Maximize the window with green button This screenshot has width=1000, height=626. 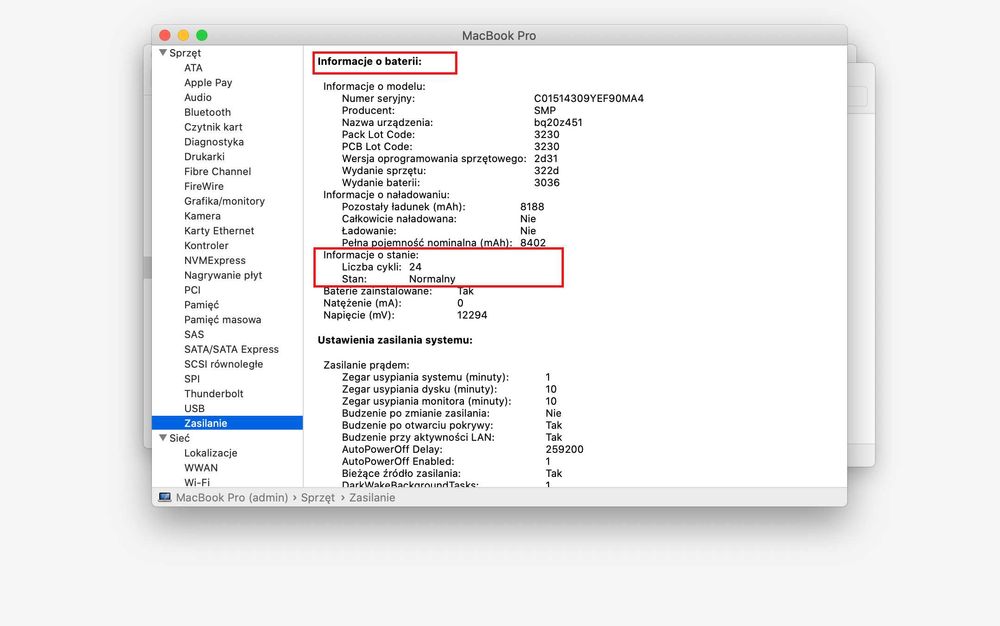pos(202,35)
